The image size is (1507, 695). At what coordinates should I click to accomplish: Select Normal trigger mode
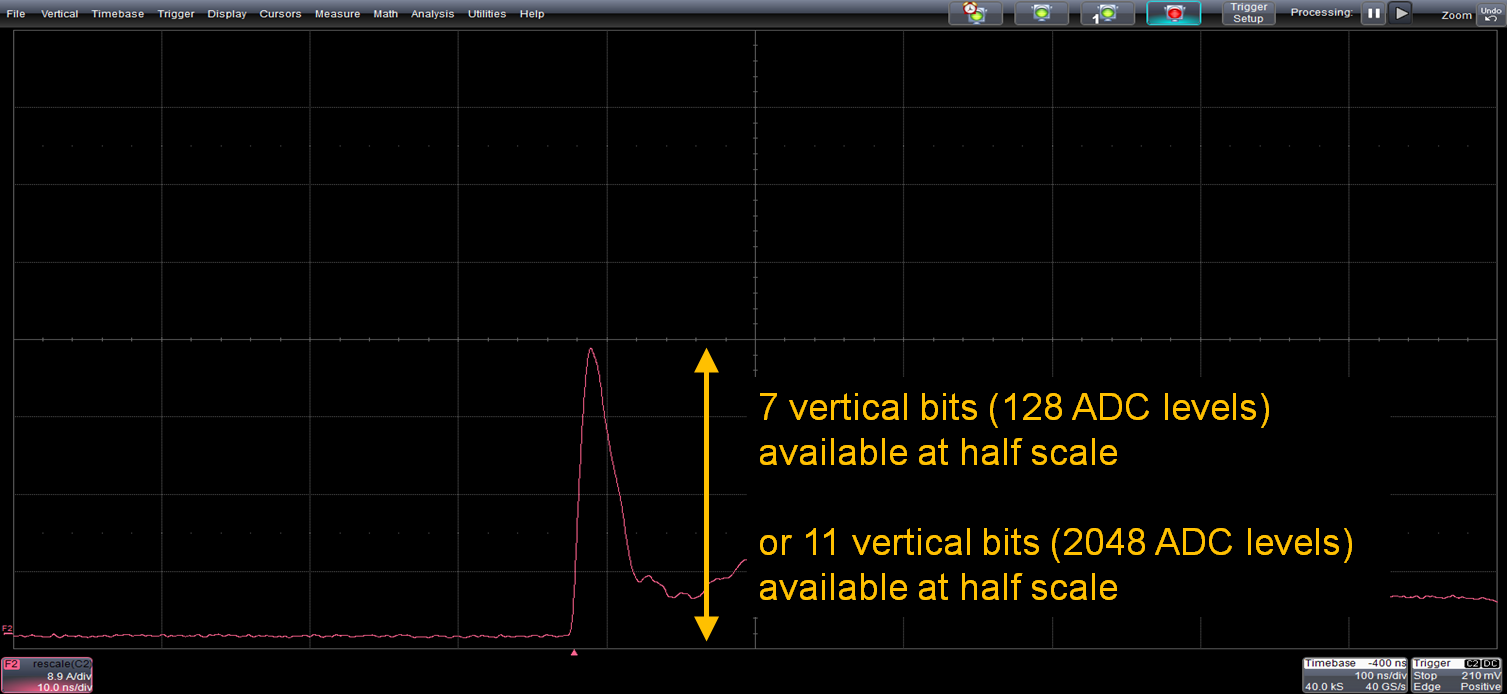click(1041, 13)
